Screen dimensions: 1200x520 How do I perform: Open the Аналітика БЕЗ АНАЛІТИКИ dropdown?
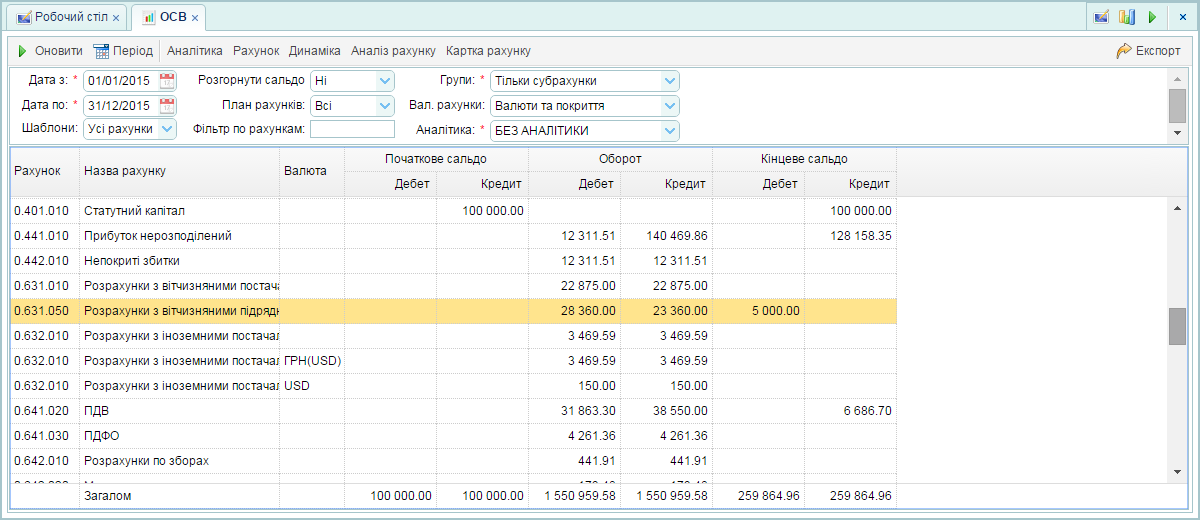[670, 130]
